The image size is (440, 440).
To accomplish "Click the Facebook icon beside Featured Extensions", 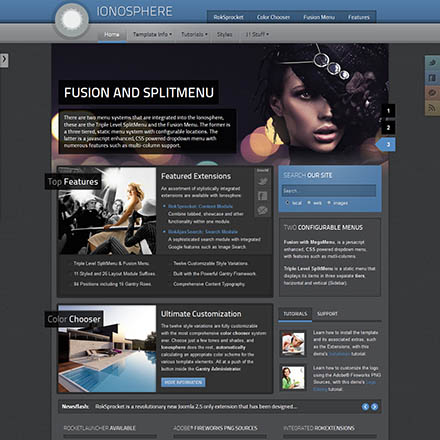I will tap(263, 196).
